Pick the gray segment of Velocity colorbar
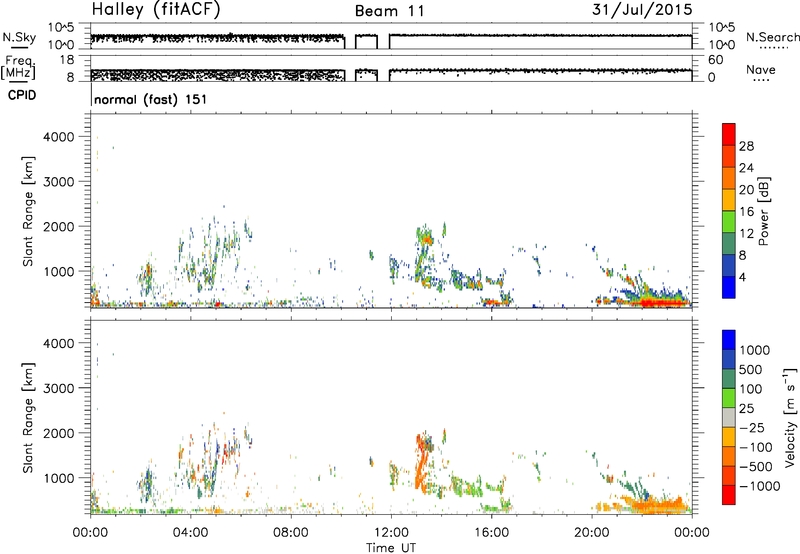Screen dimensions: 800x554 pyautogui.click(x=729, y=417)
